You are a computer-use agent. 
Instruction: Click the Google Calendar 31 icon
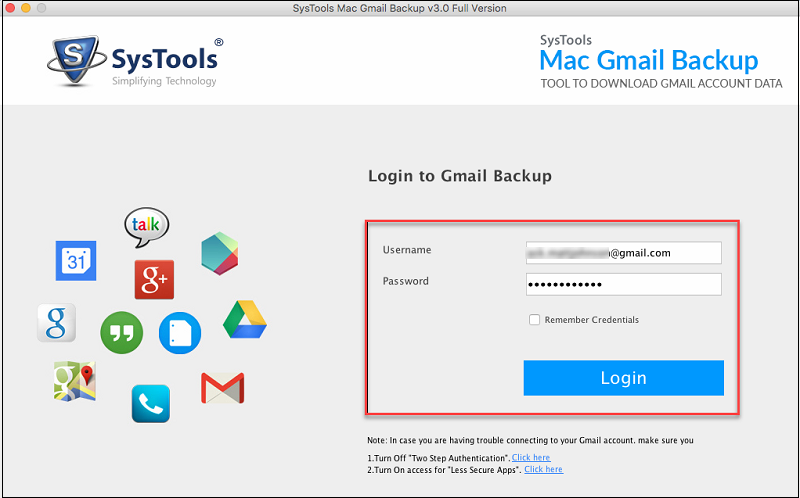[x=76, y=261]
